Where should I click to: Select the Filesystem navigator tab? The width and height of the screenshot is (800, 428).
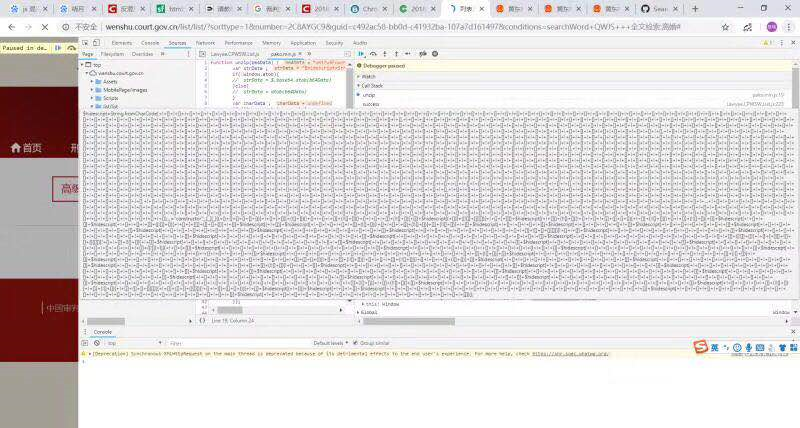point(112,54)
